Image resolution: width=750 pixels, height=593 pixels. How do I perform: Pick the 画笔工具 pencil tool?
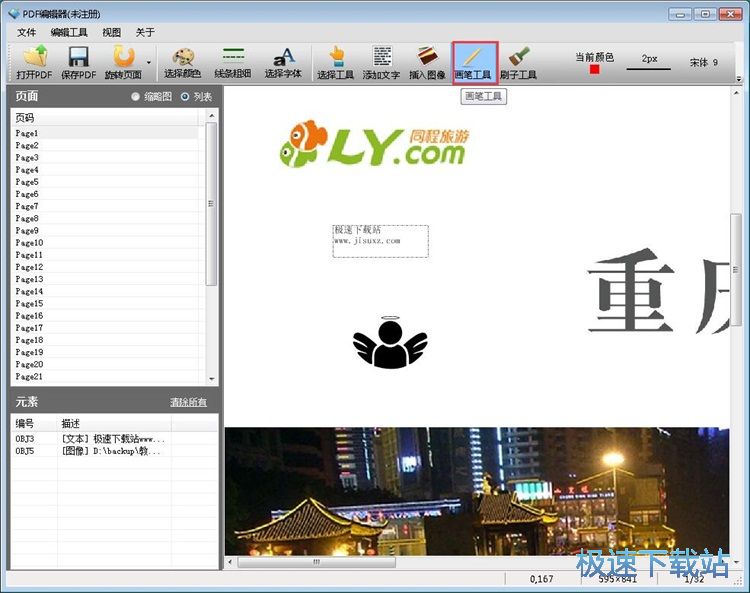coord(475,63)
